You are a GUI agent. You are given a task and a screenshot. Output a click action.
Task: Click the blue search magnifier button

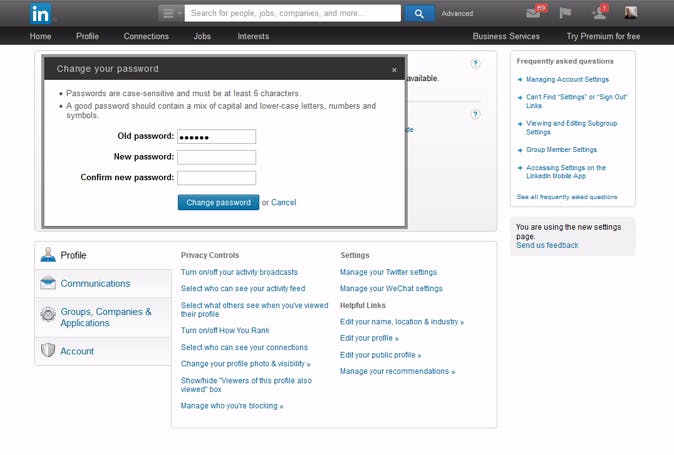(x=419, y=13)
